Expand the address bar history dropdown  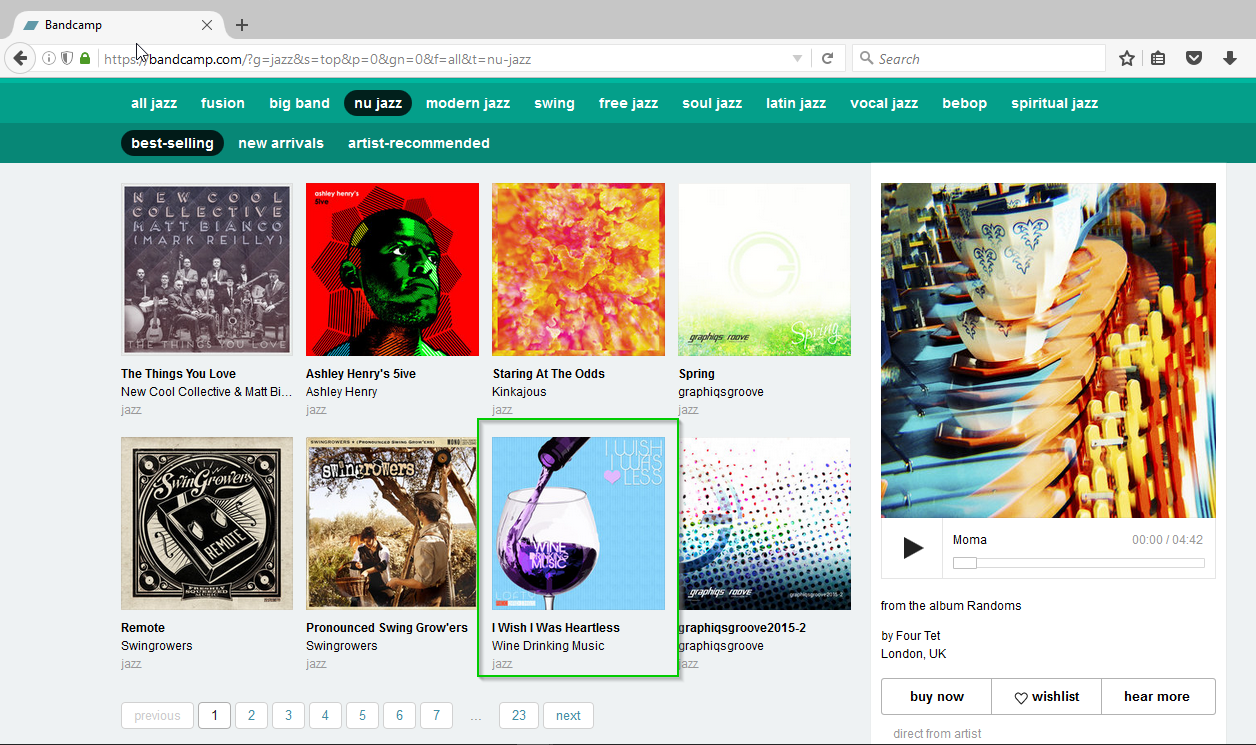(x=797, y=59)
